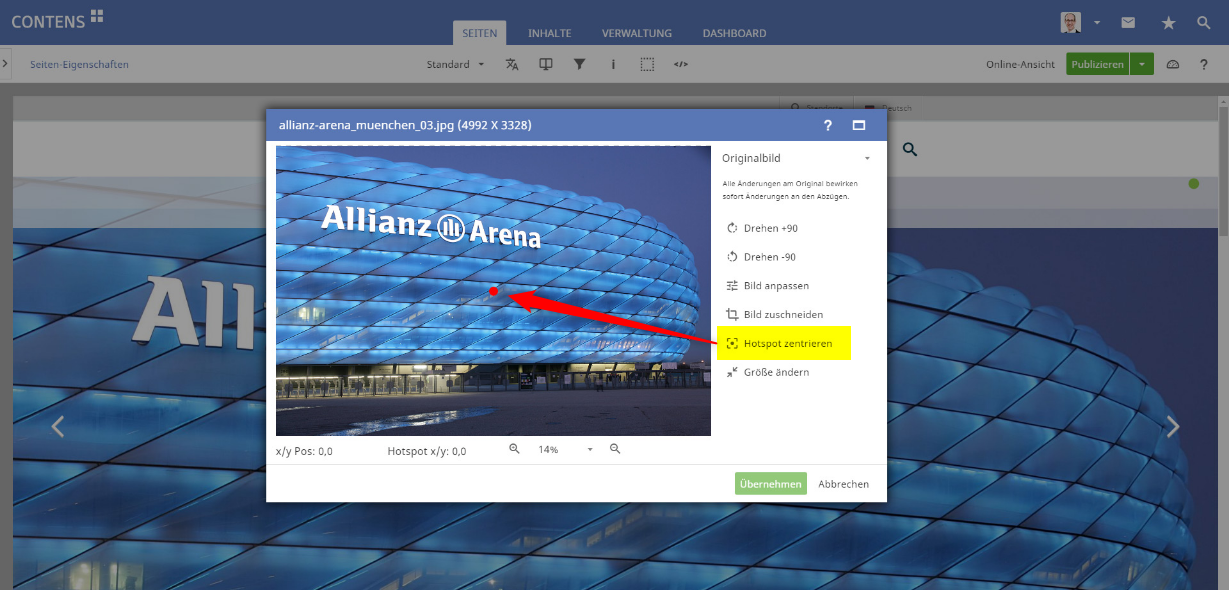This screenshot has width=1229, height=590.
Task: Click the red hotspot marker on image
Action: 494,291
